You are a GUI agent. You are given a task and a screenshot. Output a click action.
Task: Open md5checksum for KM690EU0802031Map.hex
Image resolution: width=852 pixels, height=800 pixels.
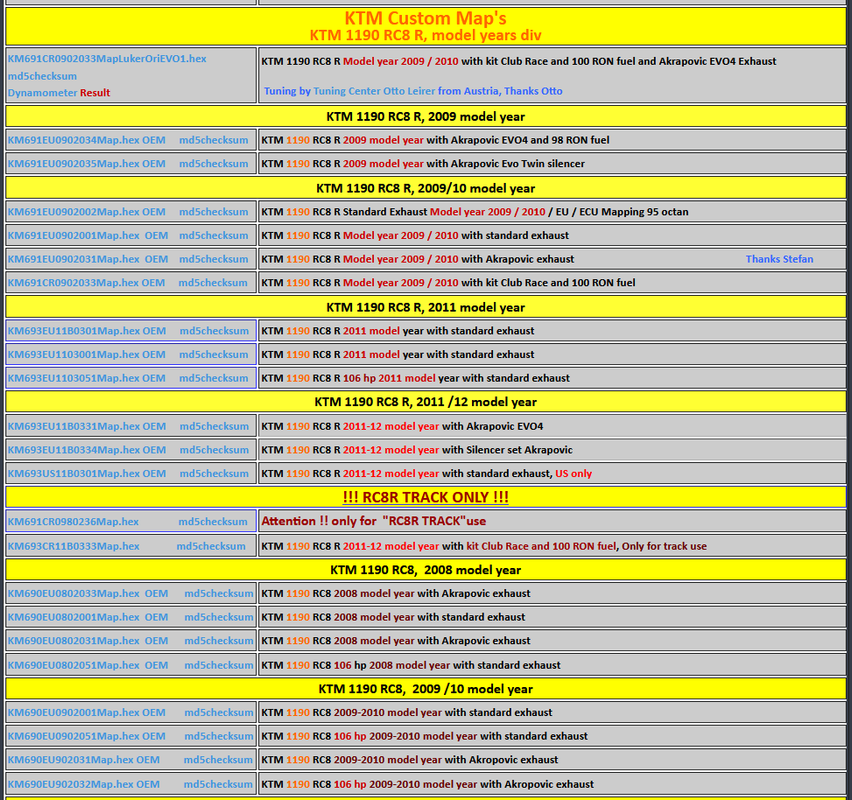pyautogui.click(x=218, y=641)
